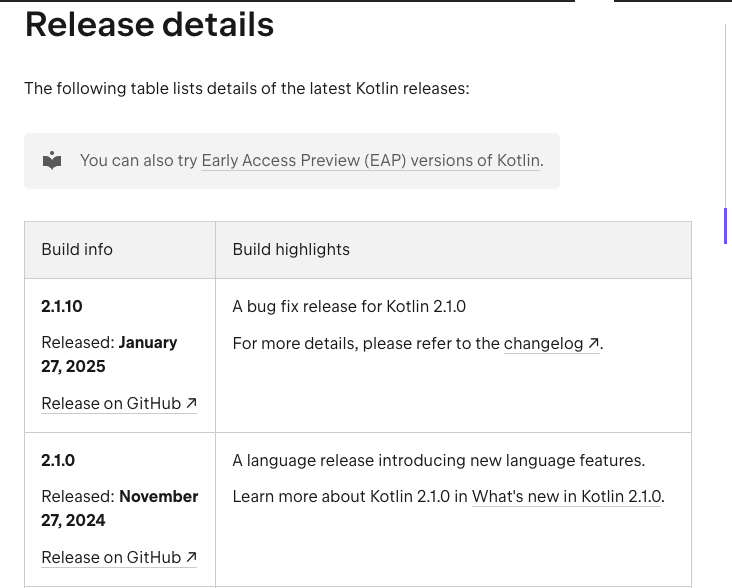Open Release on GitHub for version 2.1.0
Image resolution: width=732 pixels, height=588 pixels.
coord(111,557)
